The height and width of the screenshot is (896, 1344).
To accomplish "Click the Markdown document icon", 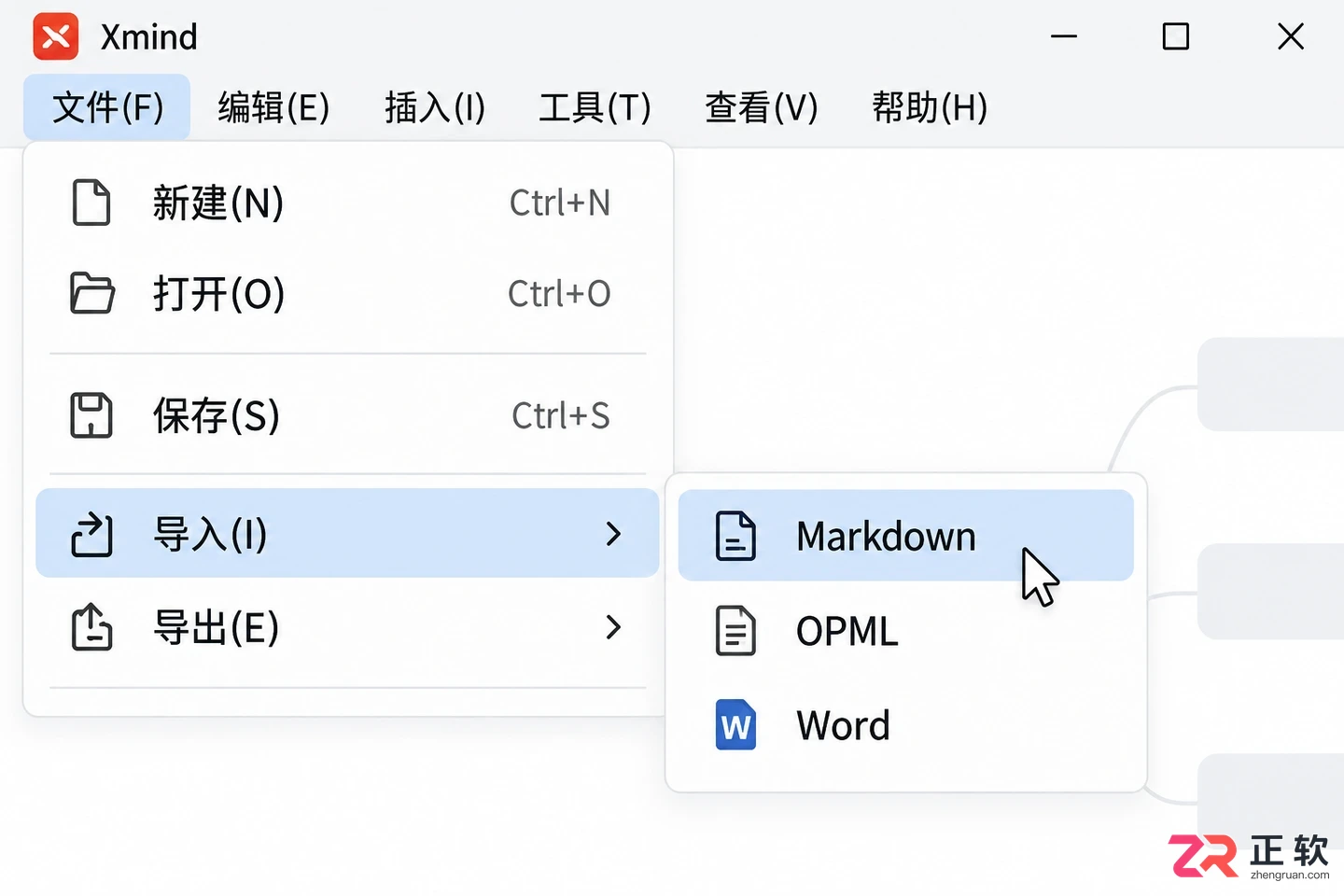I will (735, 536).
